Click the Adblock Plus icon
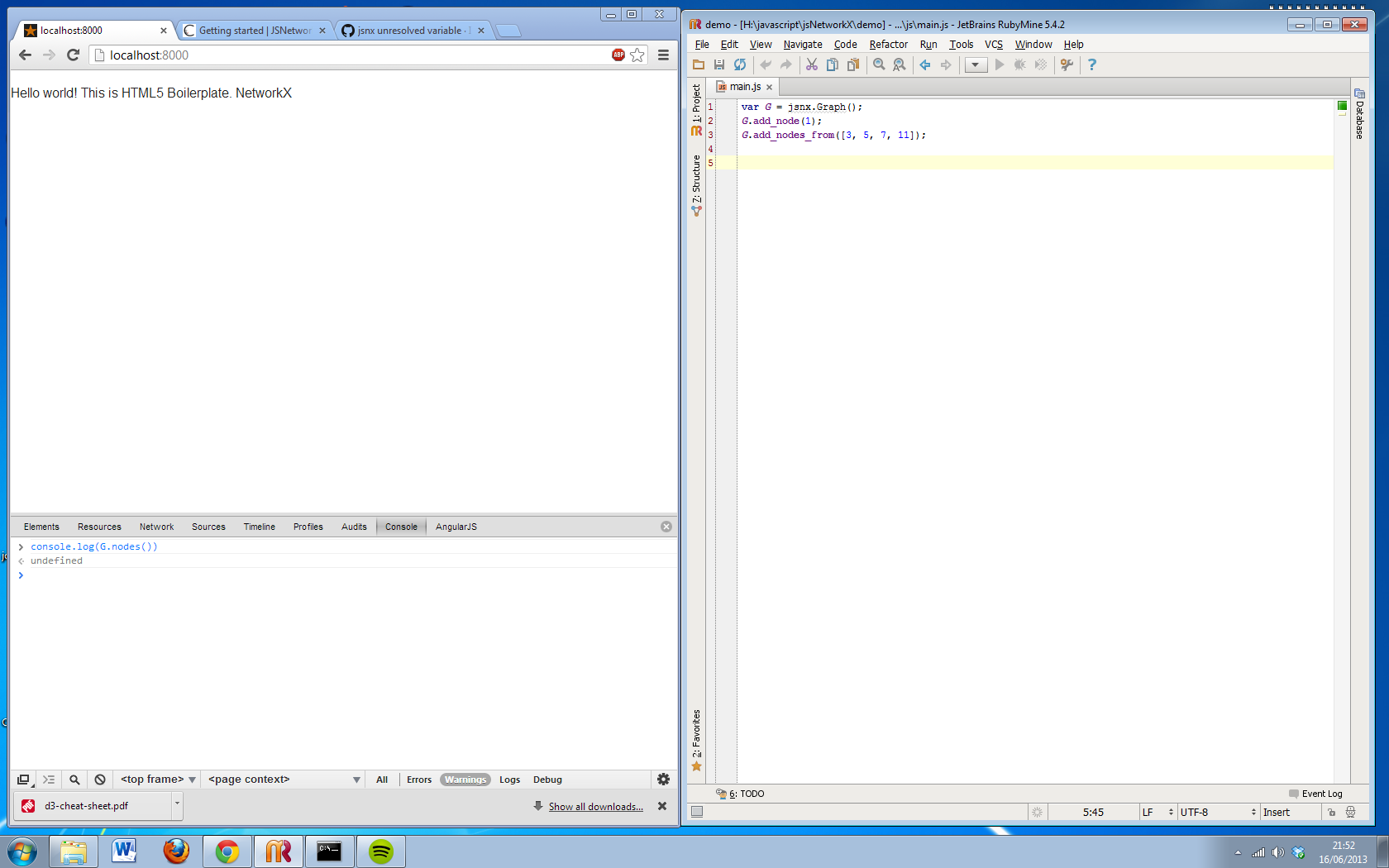The width and height of the screenshot is (1389, 868). pos(618,55)
